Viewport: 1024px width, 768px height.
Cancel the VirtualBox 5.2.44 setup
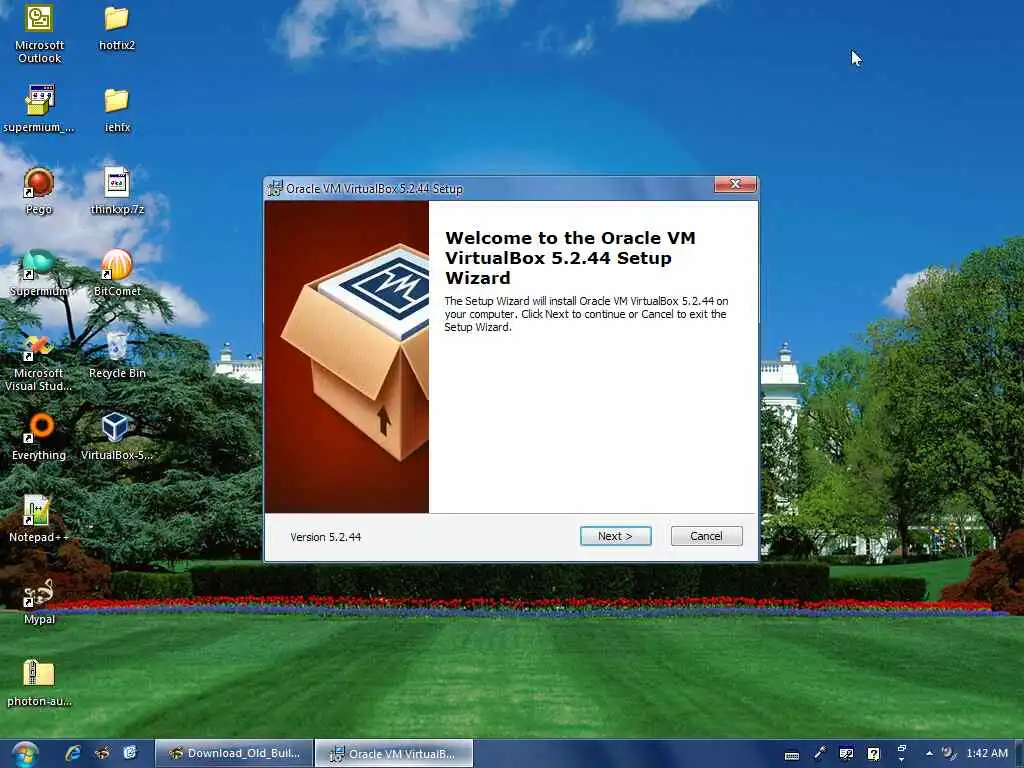click(x=707, y=536)
